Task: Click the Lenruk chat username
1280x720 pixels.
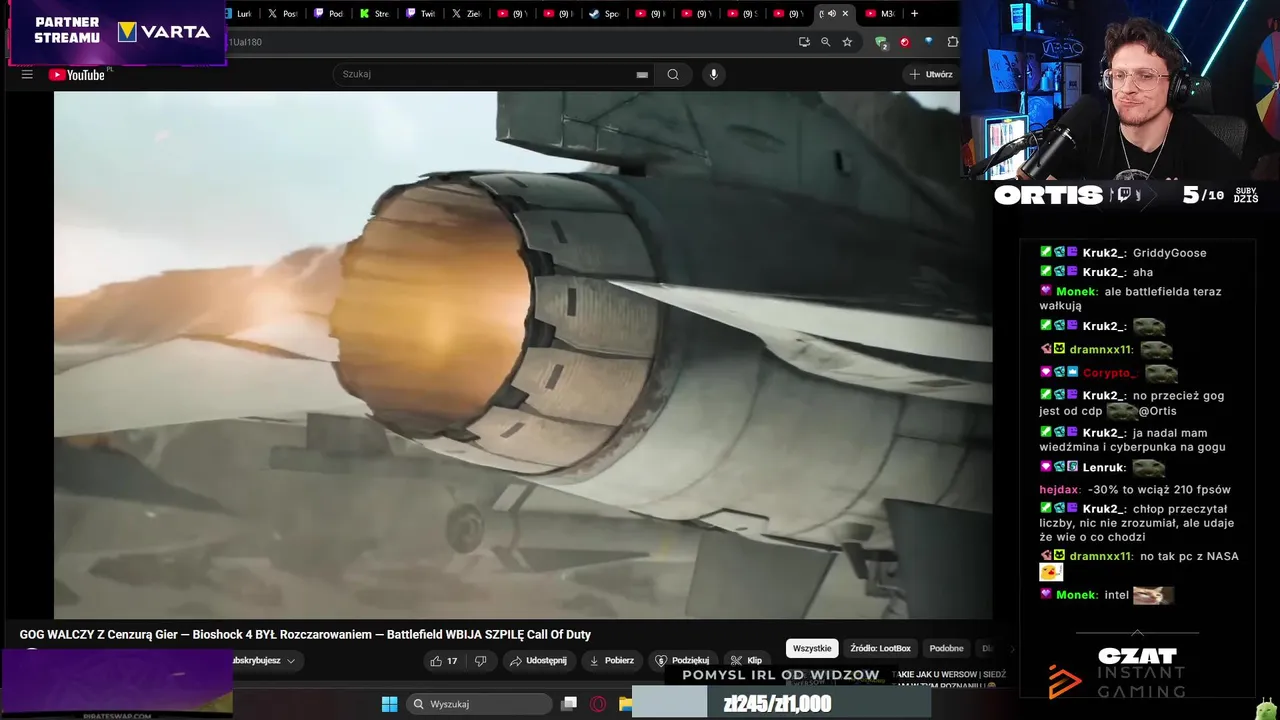Action: pos(1104,467)
